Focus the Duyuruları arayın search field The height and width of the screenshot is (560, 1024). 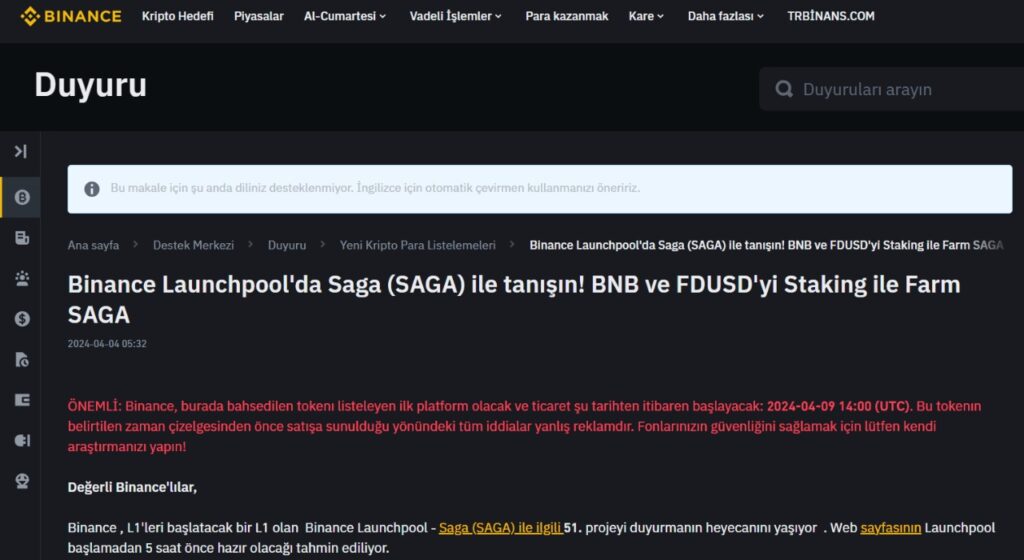coord(891,89)
